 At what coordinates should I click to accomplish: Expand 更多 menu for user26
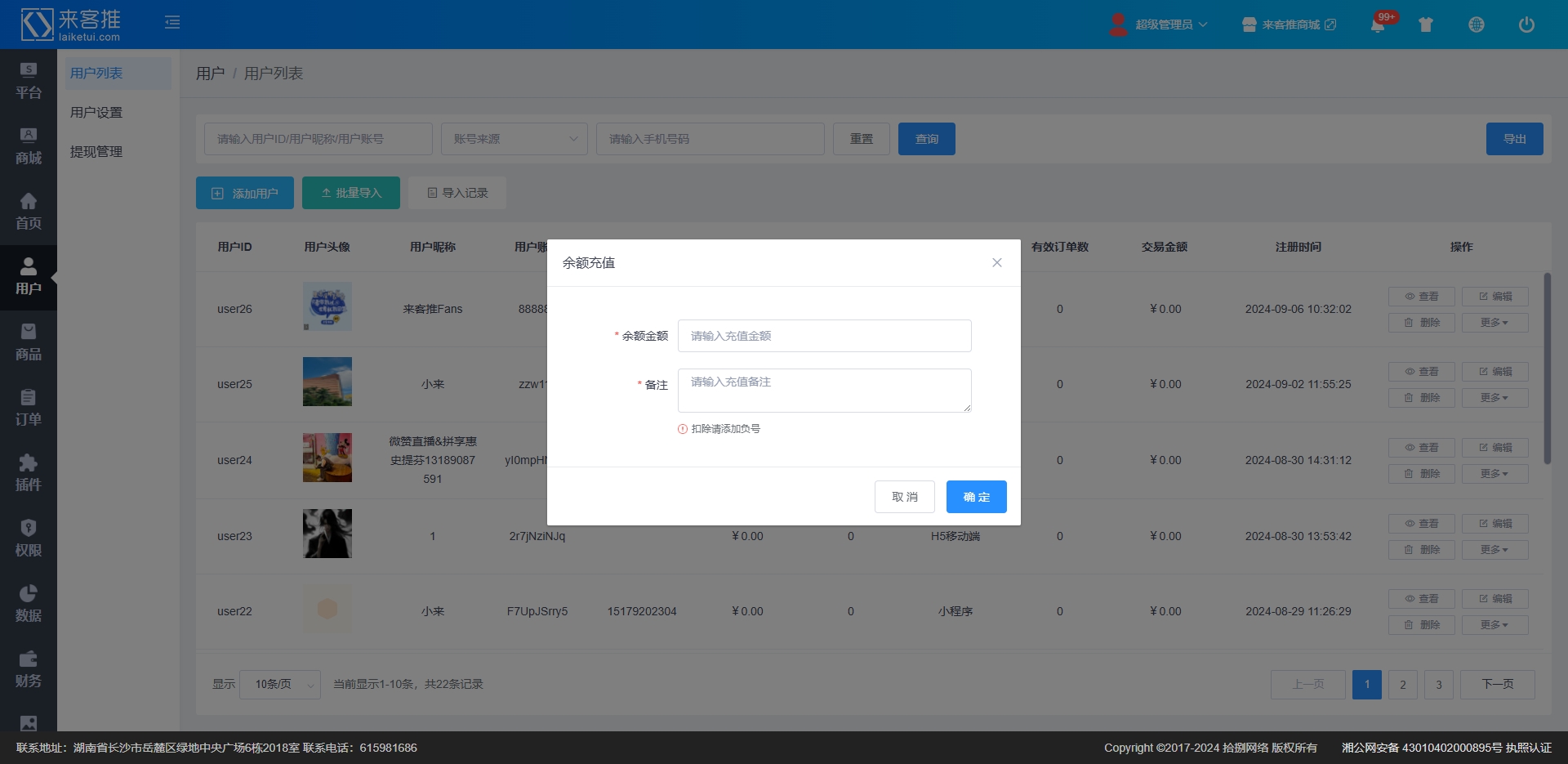coord(1494,323)
